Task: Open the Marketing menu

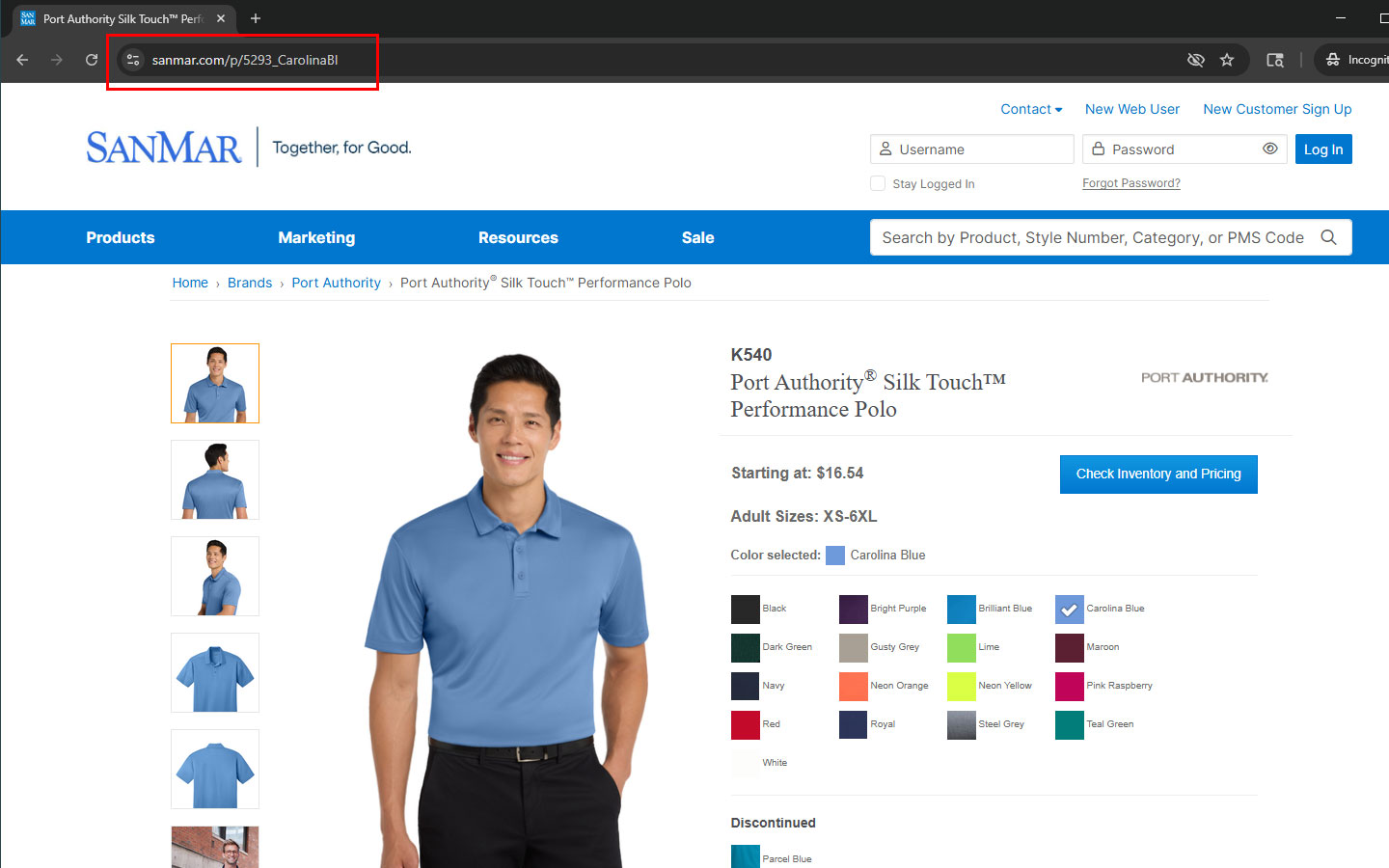Action: click(316, 237)
